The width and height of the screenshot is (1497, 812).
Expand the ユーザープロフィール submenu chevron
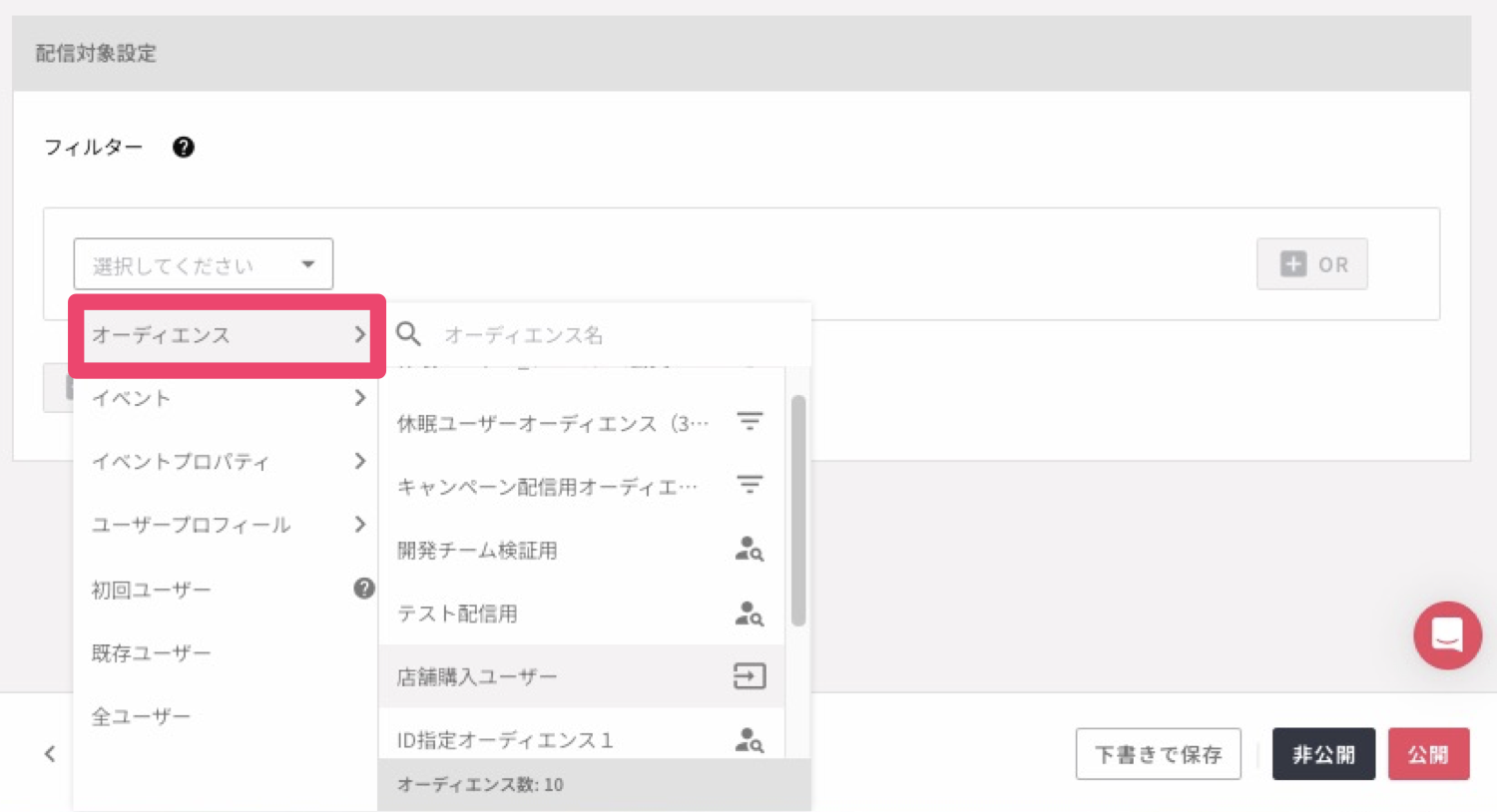(360, 525)
